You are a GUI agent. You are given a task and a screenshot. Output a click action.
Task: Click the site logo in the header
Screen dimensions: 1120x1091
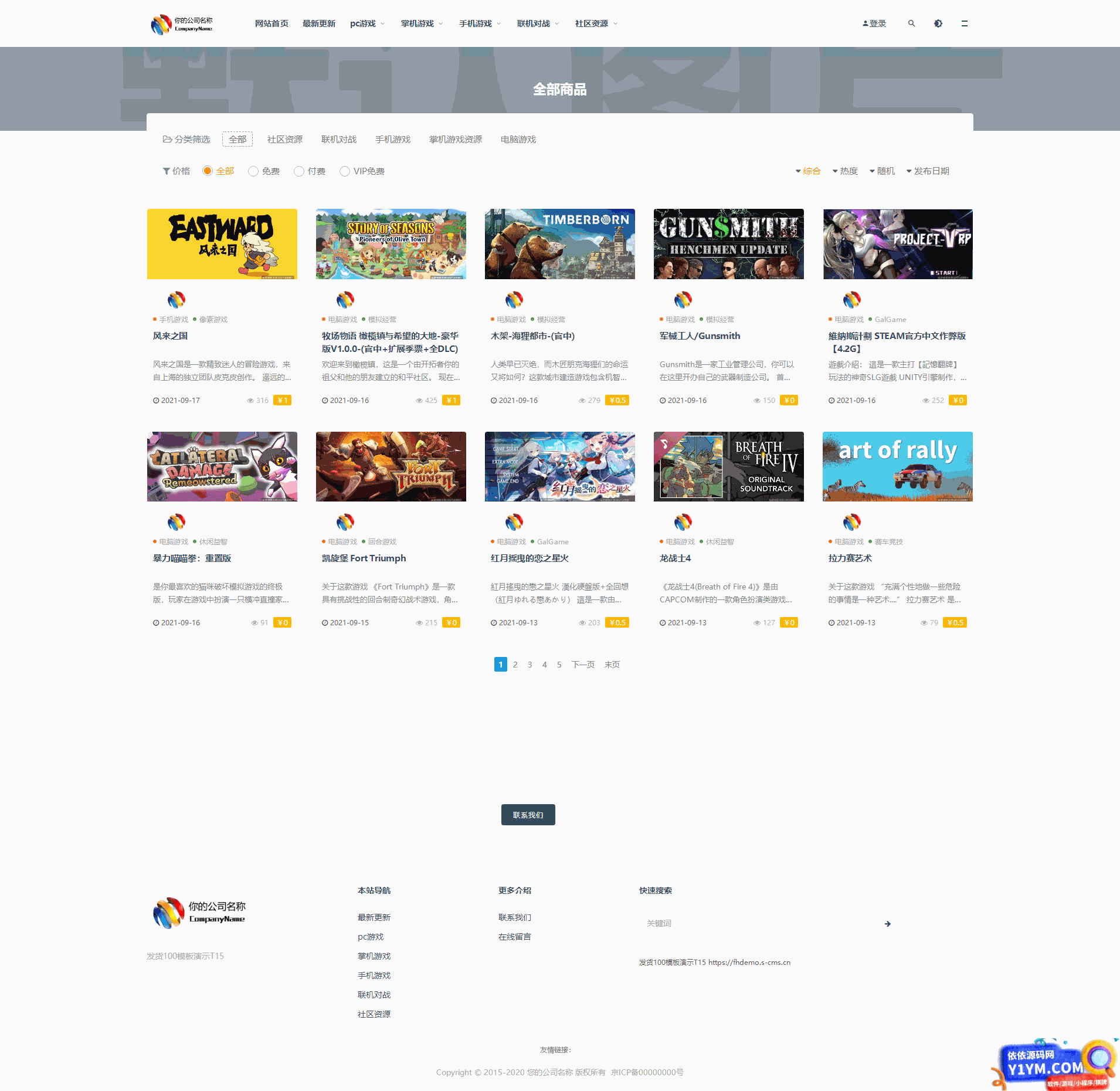point(182,24)
